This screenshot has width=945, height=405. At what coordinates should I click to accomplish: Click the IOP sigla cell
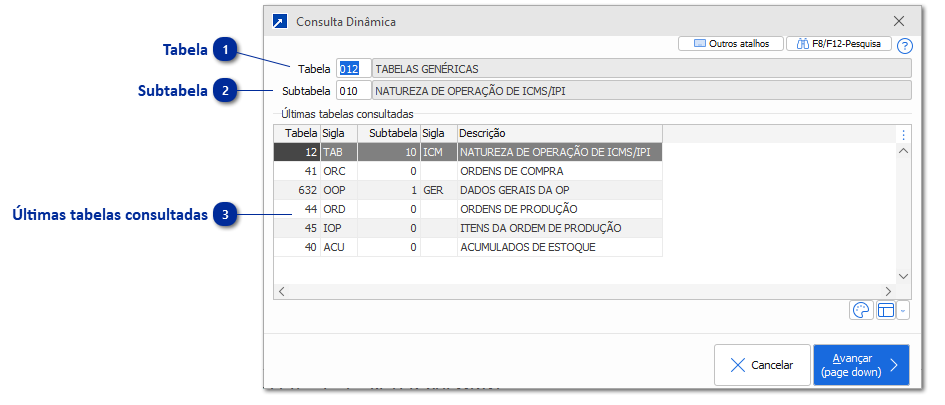pos(339,228)
